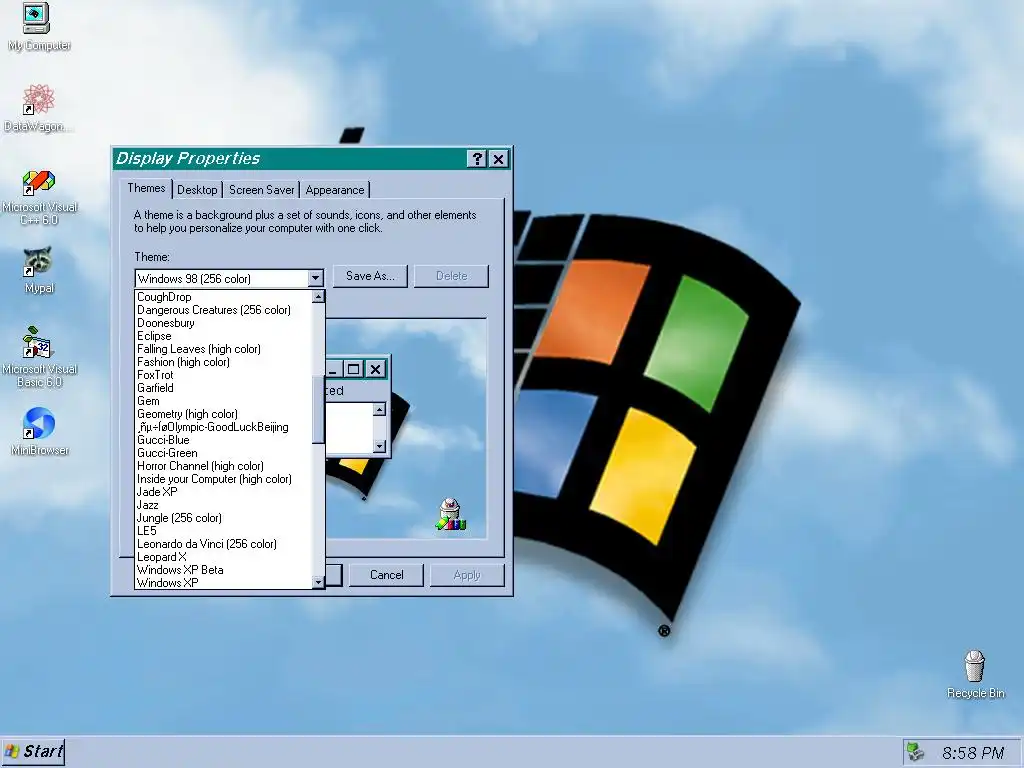This screenshot has width=1024, height=768.
Task: Click the preview window's minimize button
Action: [x=333, y=369]
